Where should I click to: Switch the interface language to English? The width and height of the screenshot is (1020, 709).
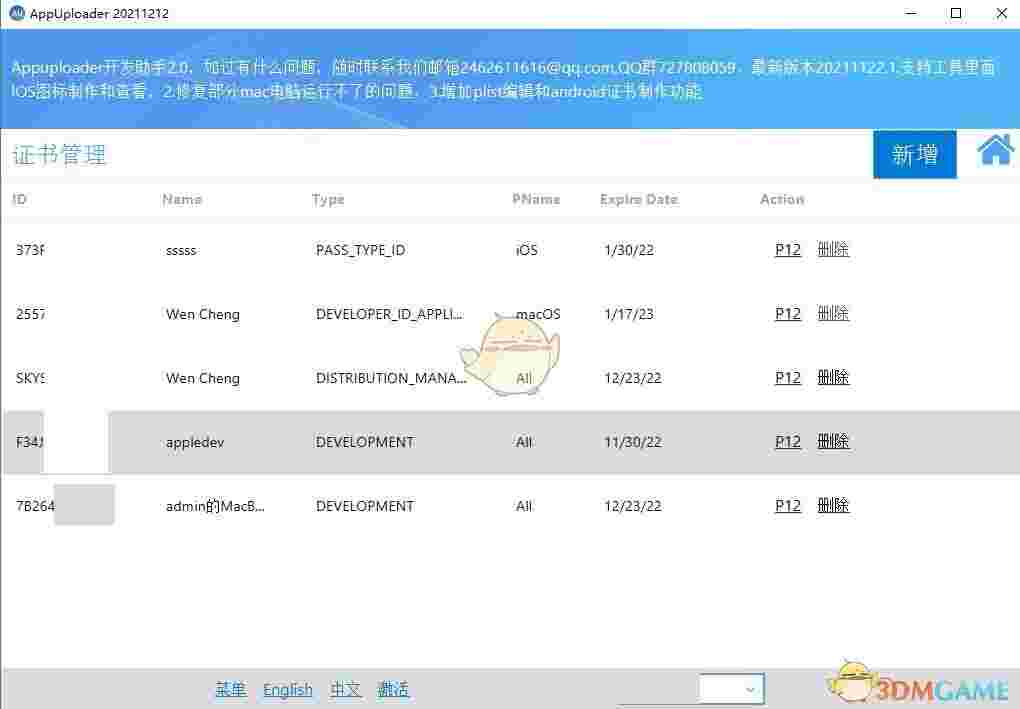pos(288,689)
